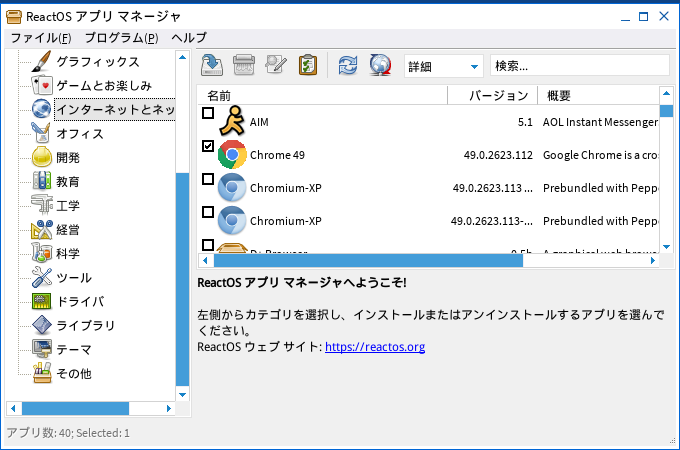Select the ゲームとお楽しみ cards icon

tap(42, 85)
